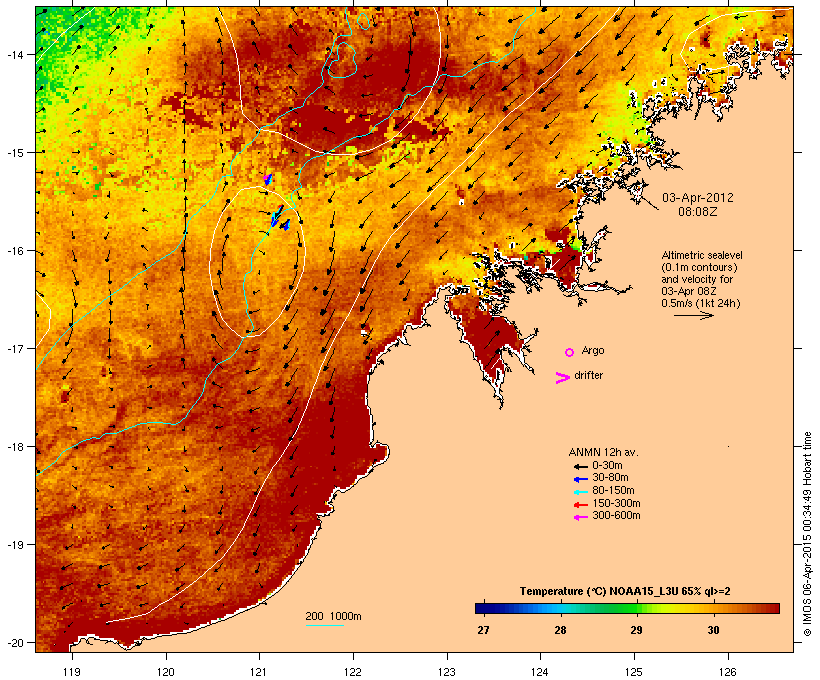Click the 'Altimetric sealevel' text line

point(702,255)
